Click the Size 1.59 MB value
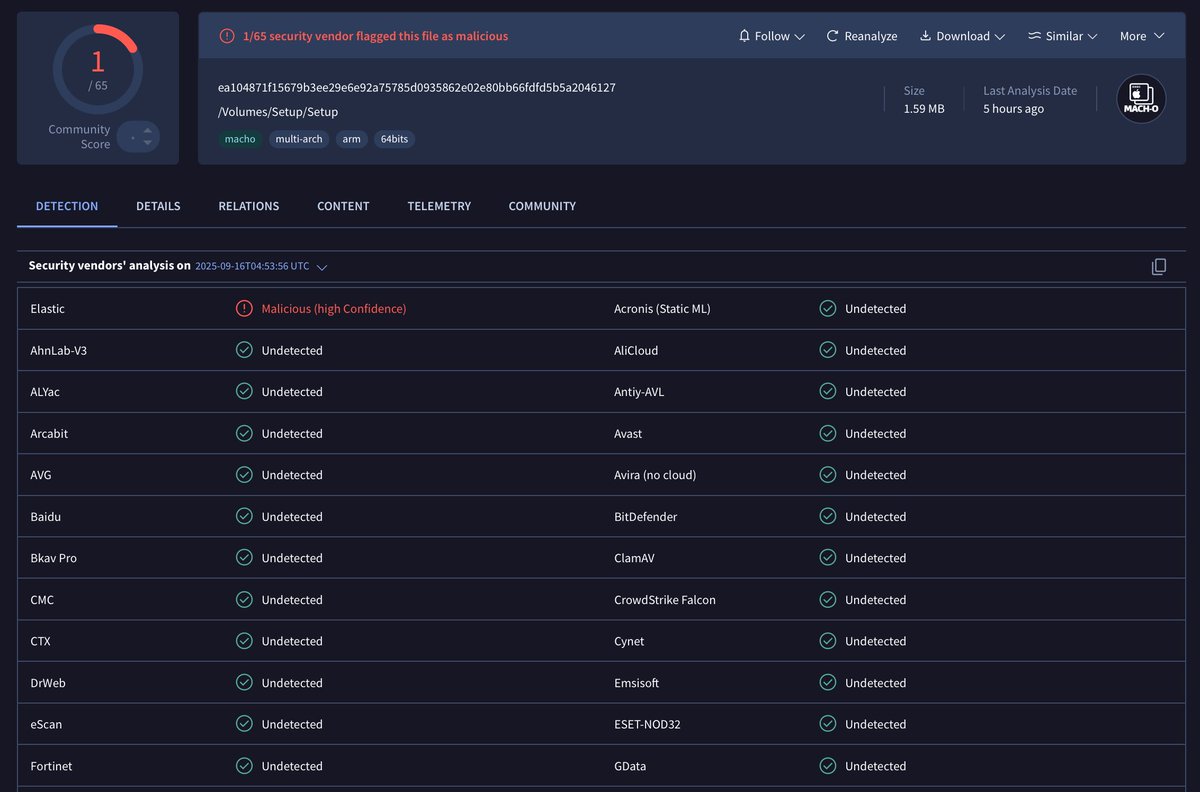 click(924, 109)
